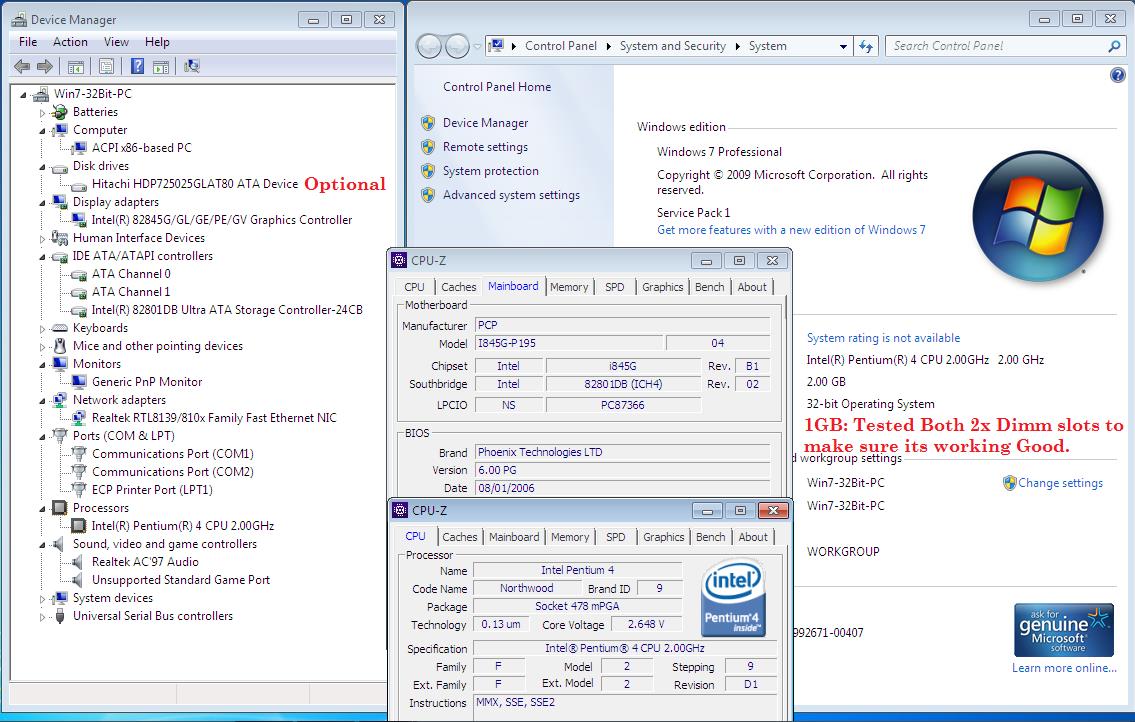Collapse the Disk drives tree node
Image resolution: width=1135 pixels, height=722 pixels.
tap(42, 167)
